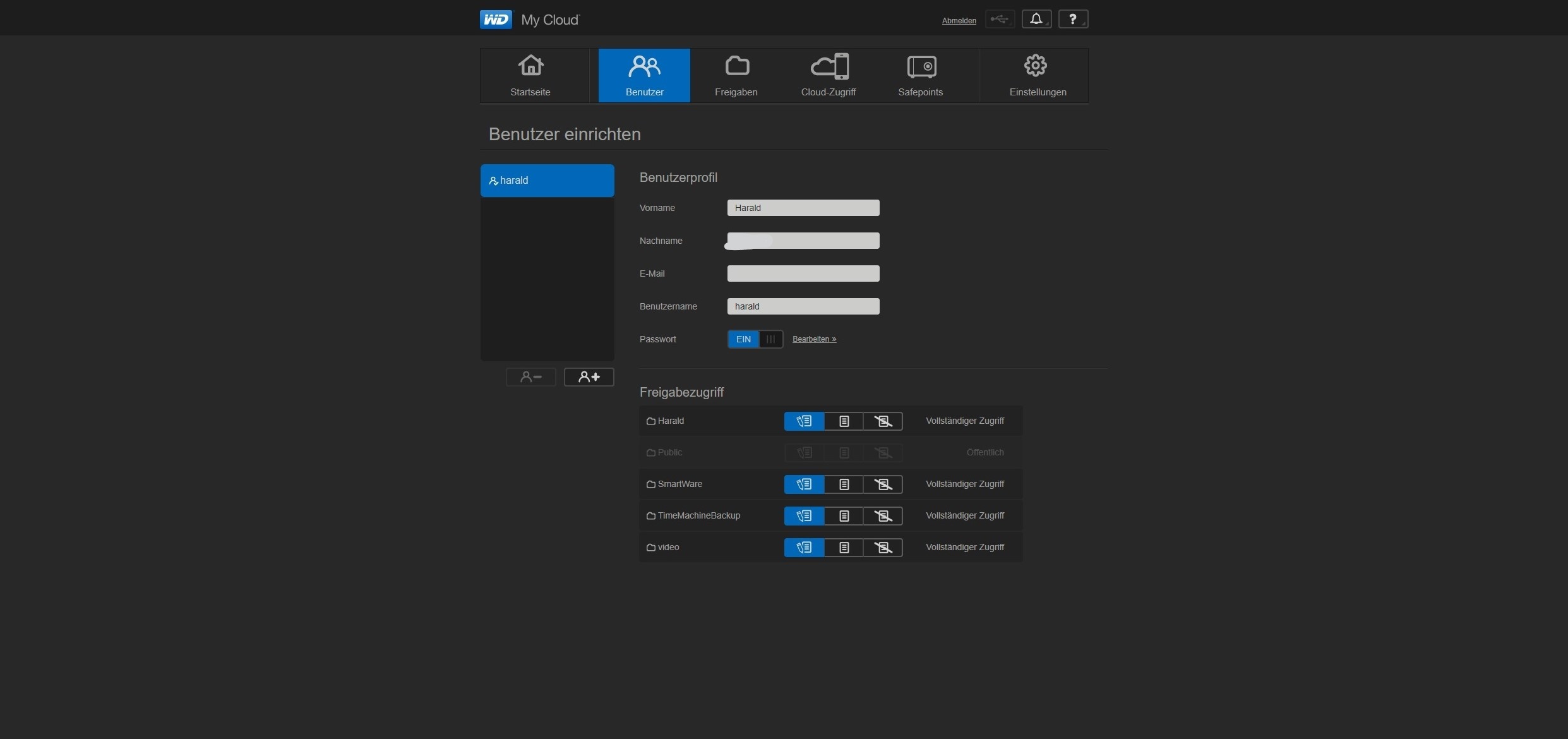This screenshot has height=739, width=1568.
Task: Toggle the Passwort EIN switch
Action: (x=755, y=339)
